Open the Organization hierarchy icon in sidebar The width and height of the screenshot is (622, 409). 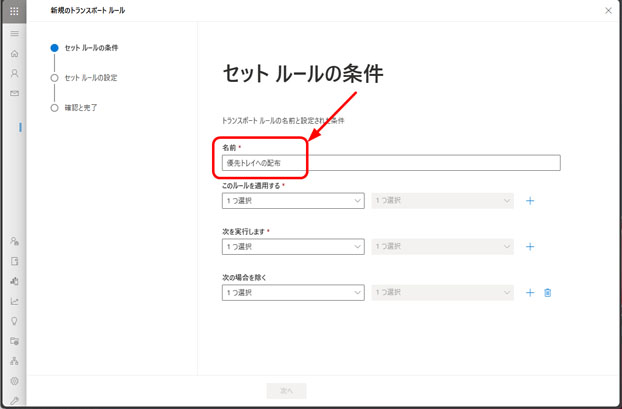click(14, 361)
